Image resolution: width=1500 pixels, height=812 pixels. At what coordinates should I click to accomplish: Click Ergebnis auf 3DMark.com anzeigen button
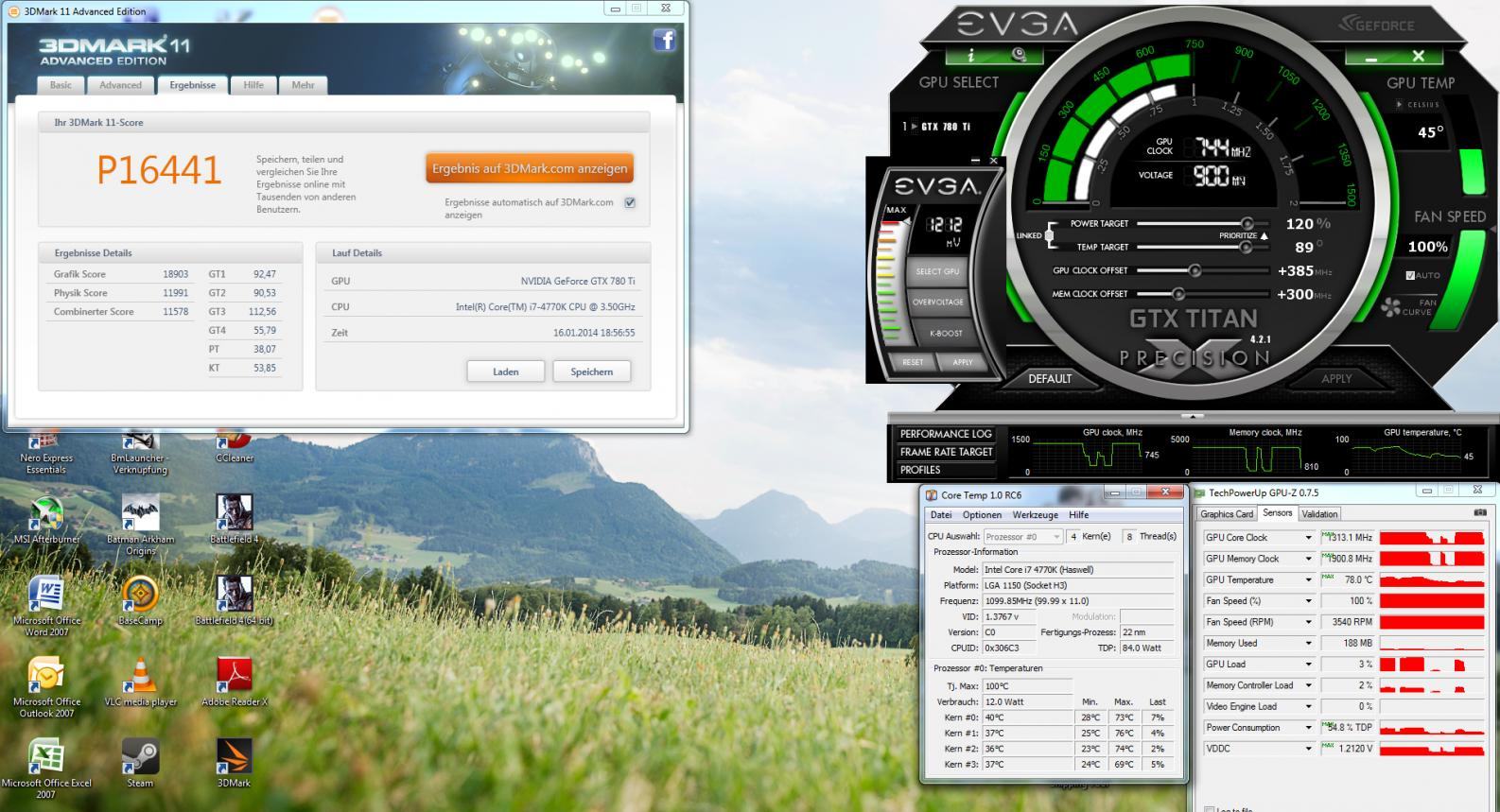530,168
